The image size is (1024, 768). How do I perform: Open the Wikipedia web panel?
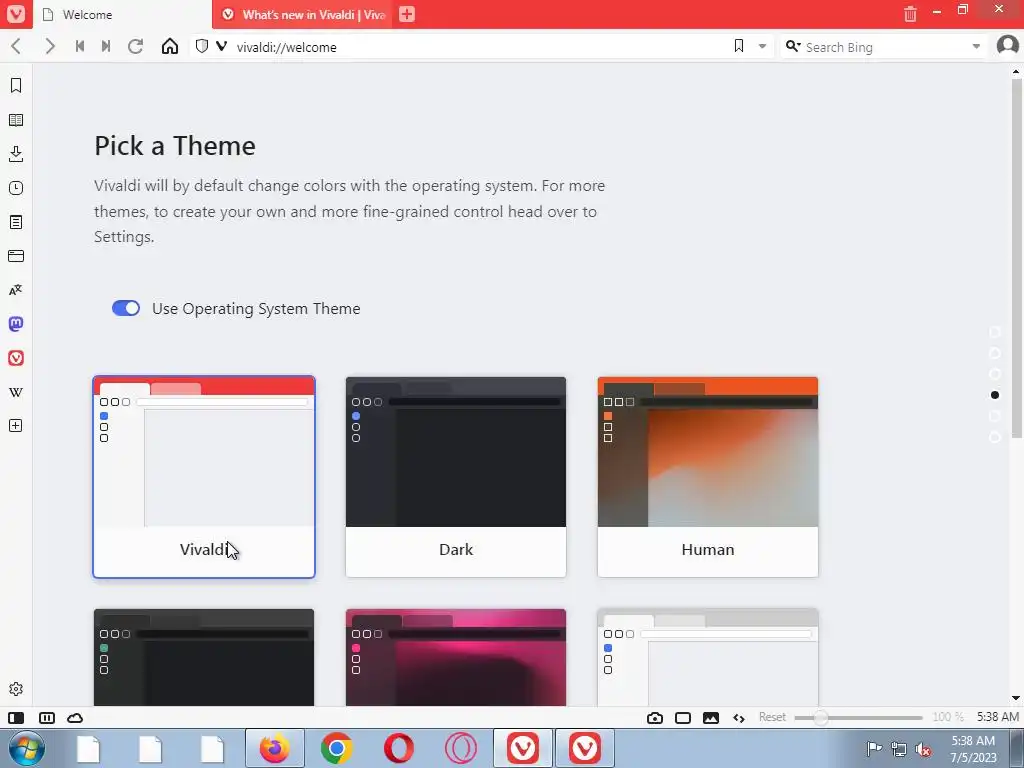tap(16, 392)
